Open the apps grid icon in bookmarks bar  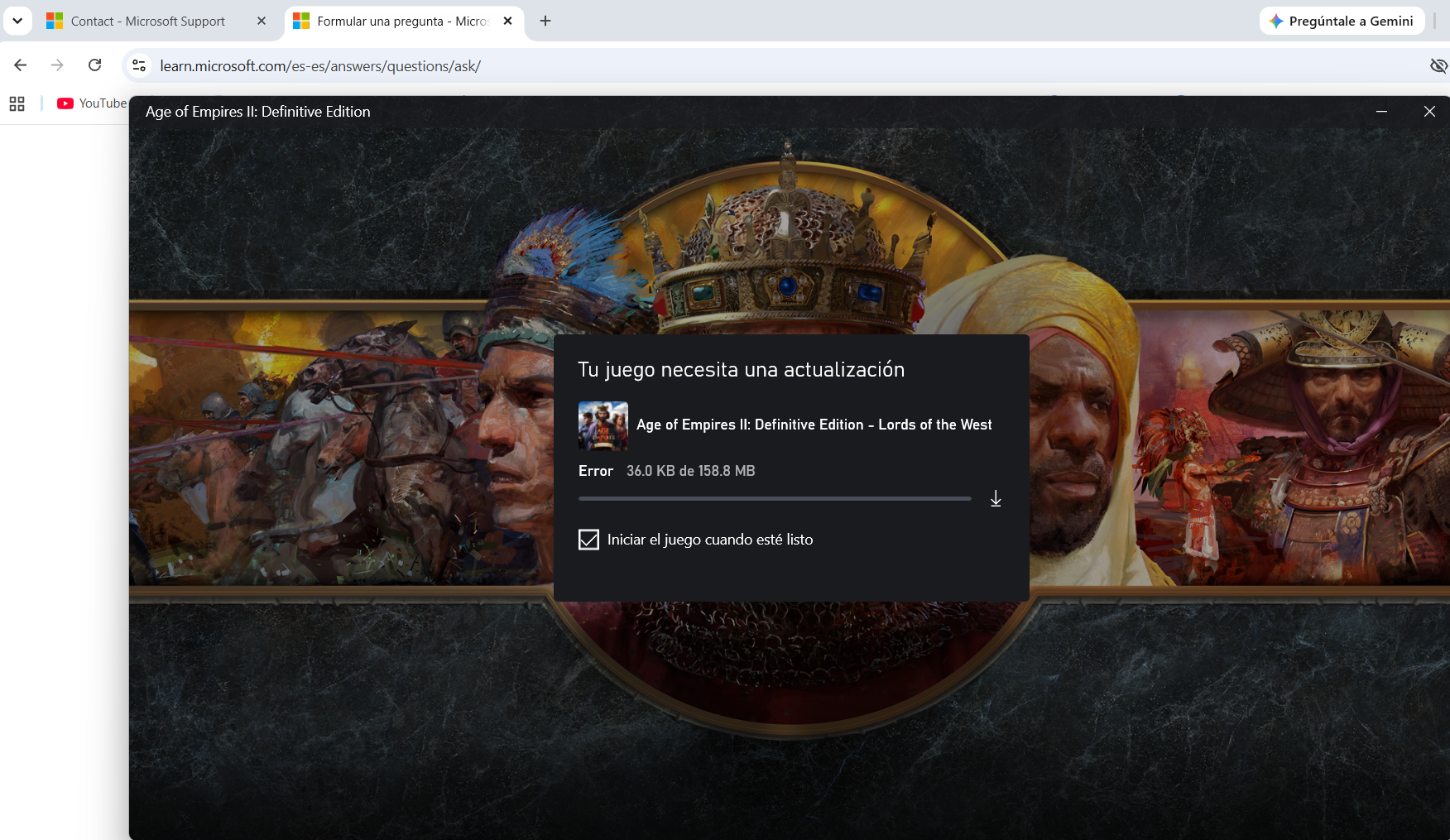[17, 103]
